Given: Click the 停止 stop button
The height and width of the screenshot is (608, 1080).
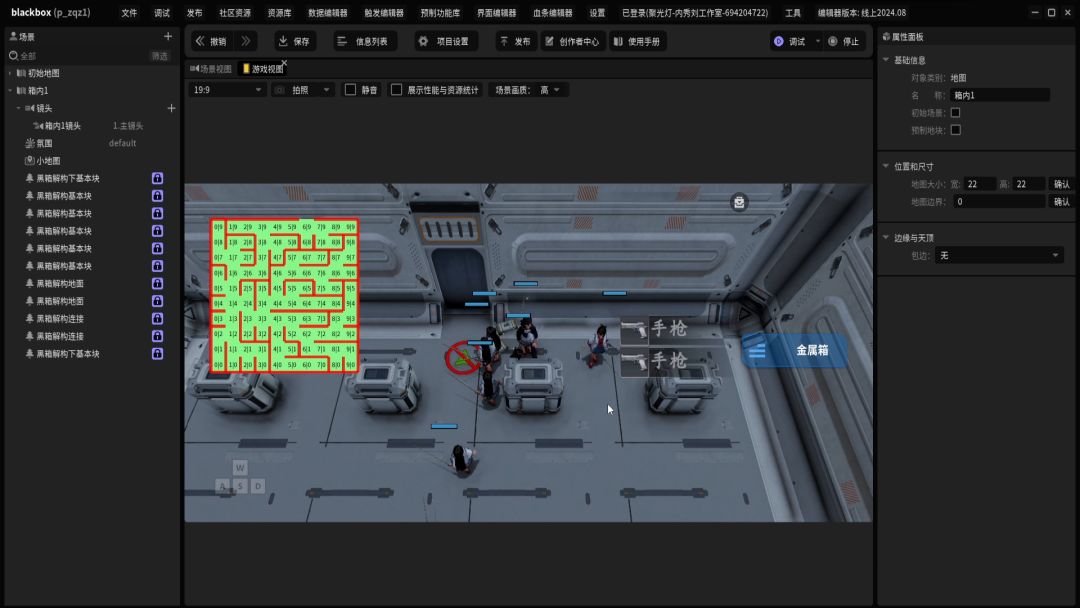Looking at the screenshot, I should pos(844,41).
